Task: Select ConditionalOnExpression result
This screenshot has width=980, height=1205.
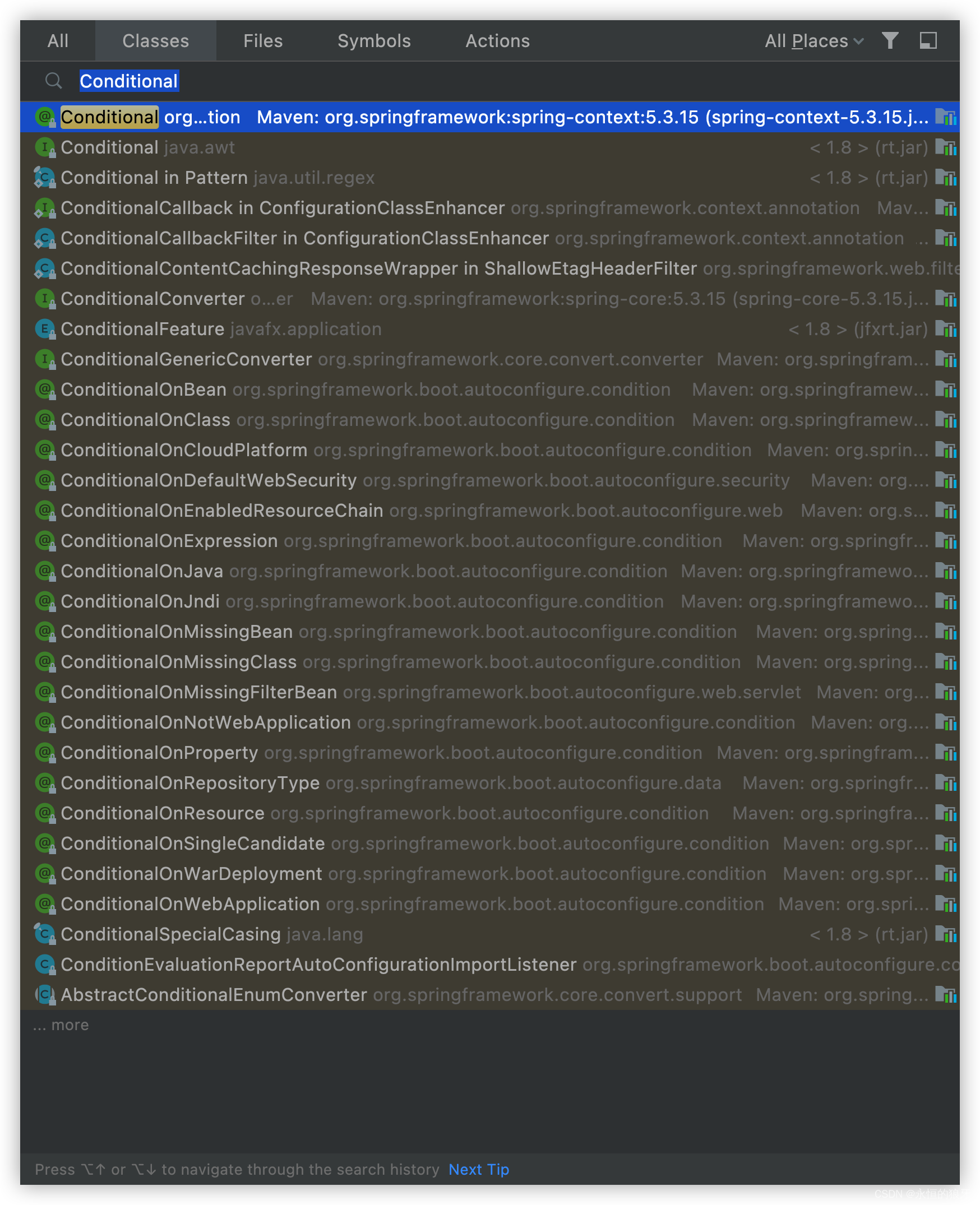Action: pos(490,541)
